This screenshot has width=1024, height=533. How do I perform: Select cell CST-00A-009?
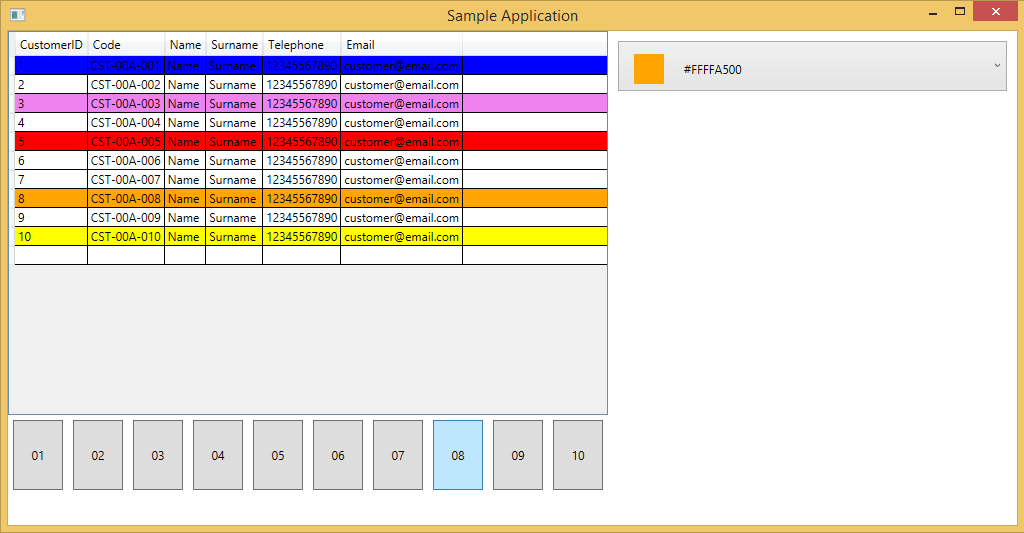126,218
